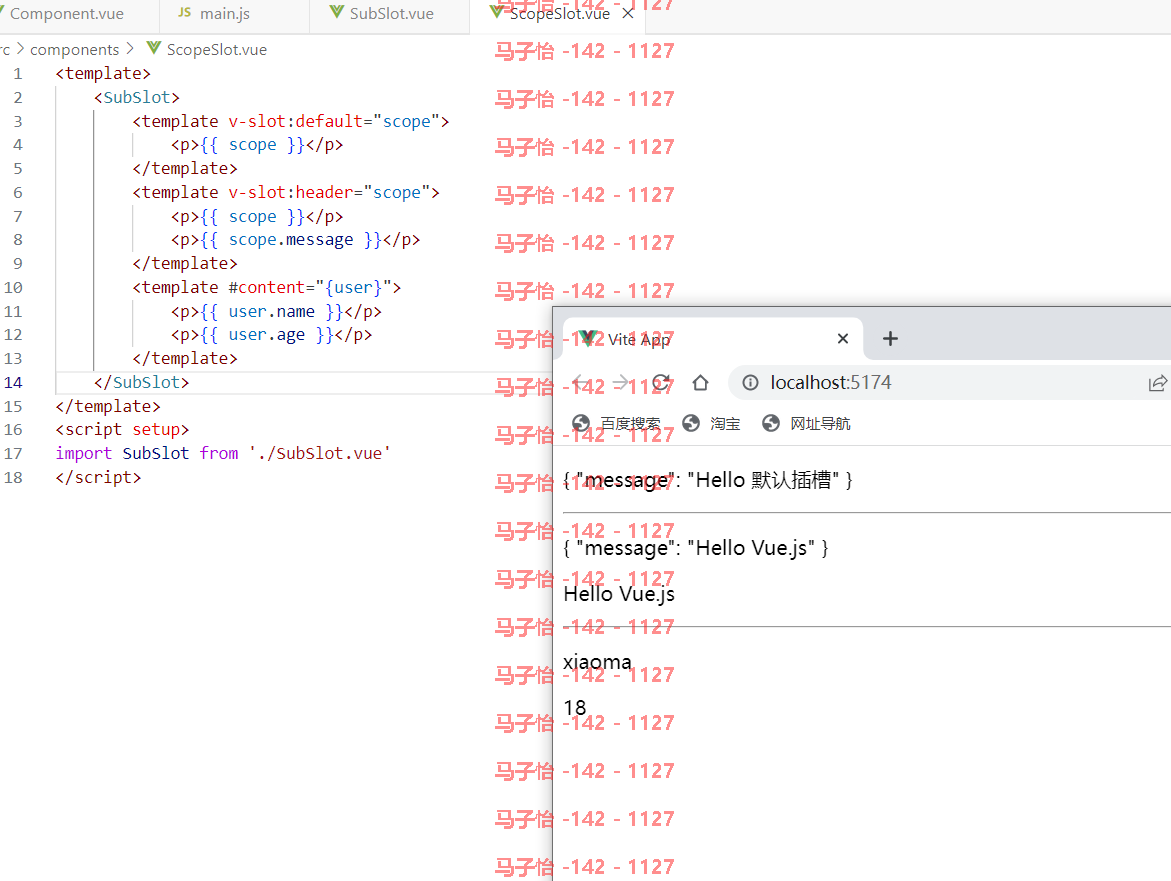Click the plain Hello Vue.js text
1171x881 pixels.
(619, 594)
